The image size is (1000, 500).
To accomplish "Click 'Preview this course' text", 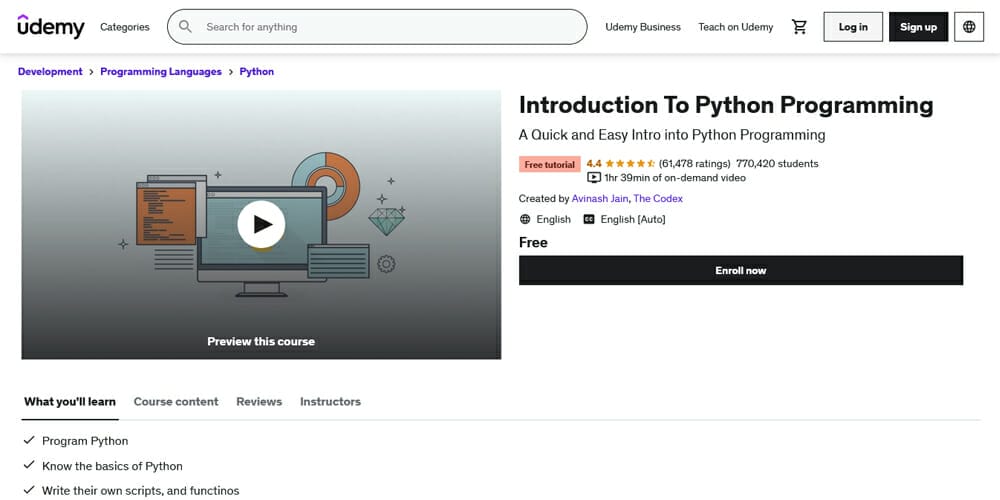I will tap(261, 341).
